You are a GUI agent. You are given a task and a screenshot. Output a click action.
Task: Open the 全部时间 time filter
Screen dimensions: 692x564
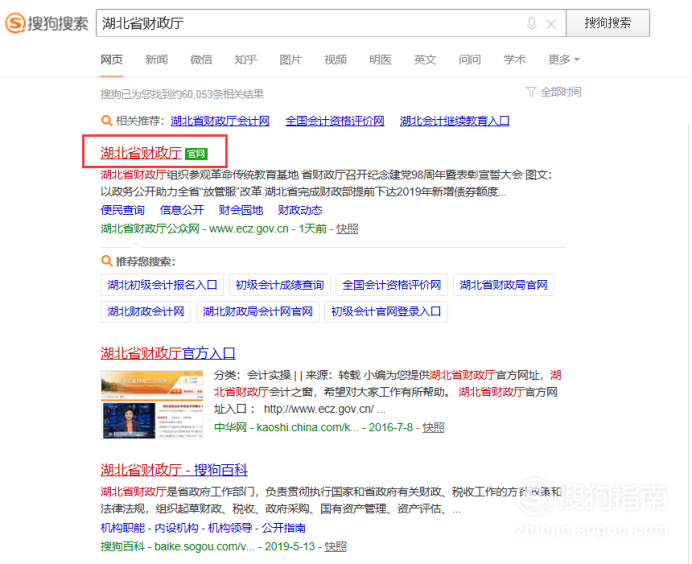coord(560,92)
